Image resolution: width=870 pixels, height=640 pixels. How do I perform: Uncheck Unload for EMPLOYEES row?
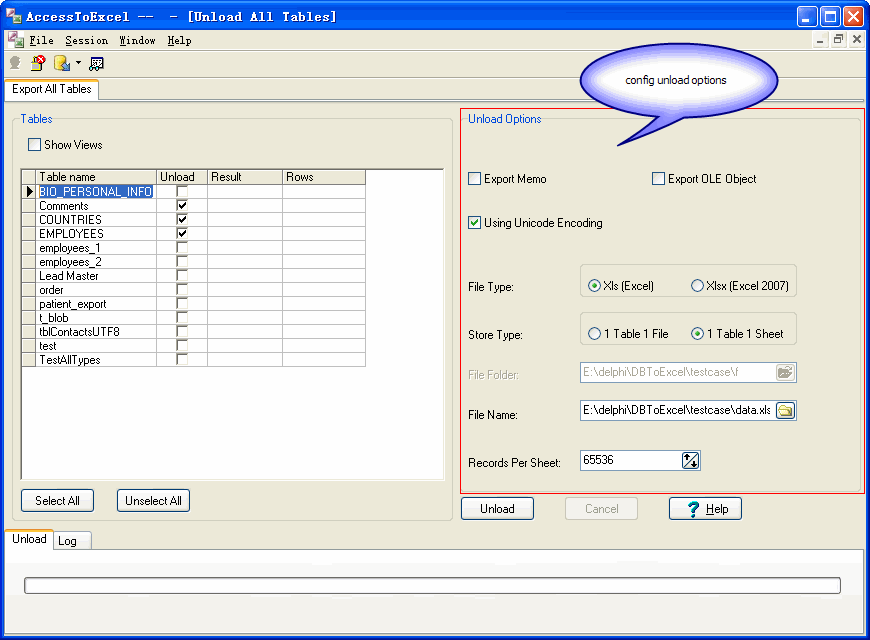(x=182, y=234)
